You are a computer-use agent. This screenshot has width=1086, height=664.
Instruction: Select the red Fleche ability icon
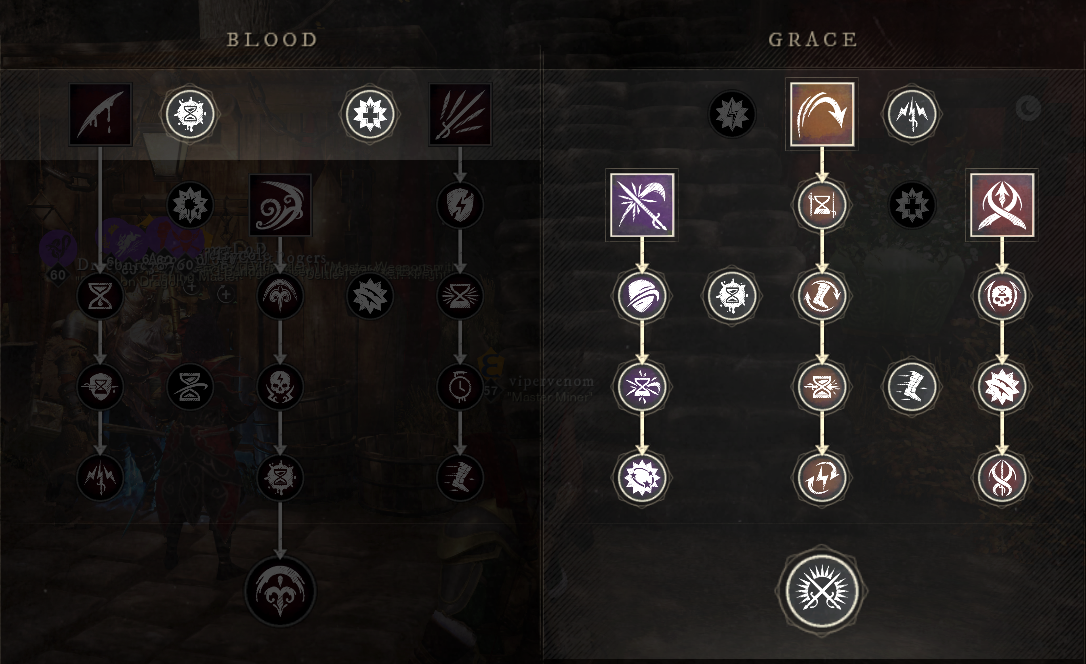click(x=1002, y=205)
